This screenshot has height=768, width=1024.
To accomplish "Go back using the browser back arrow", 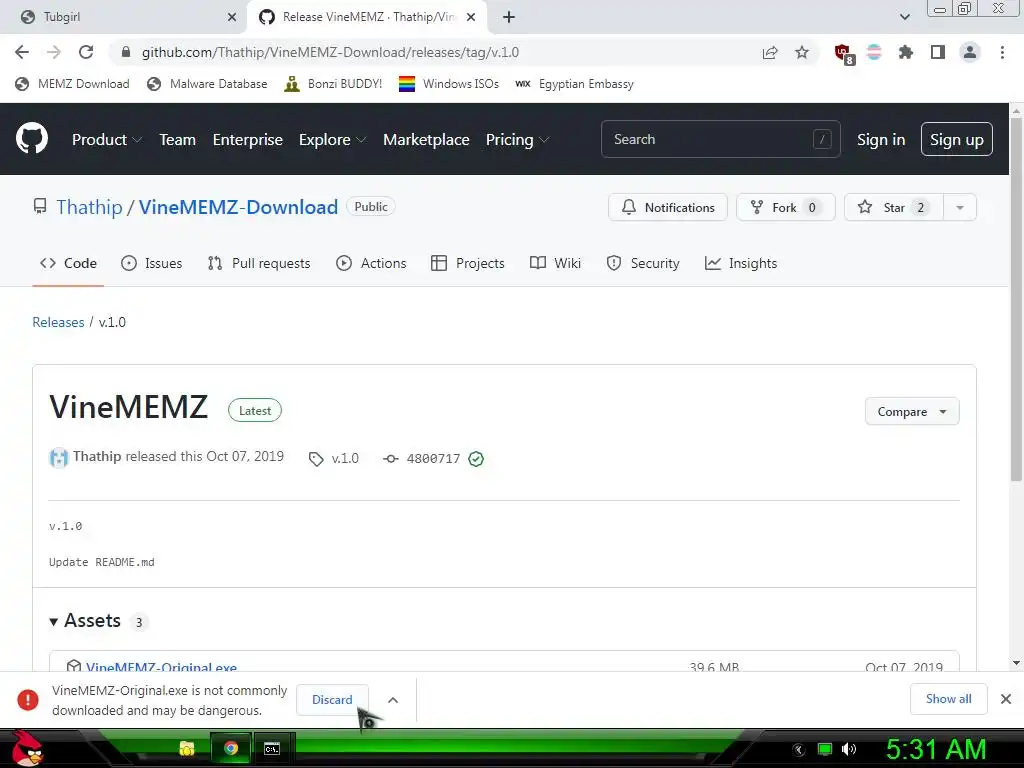I will click(x=22, y=52).
